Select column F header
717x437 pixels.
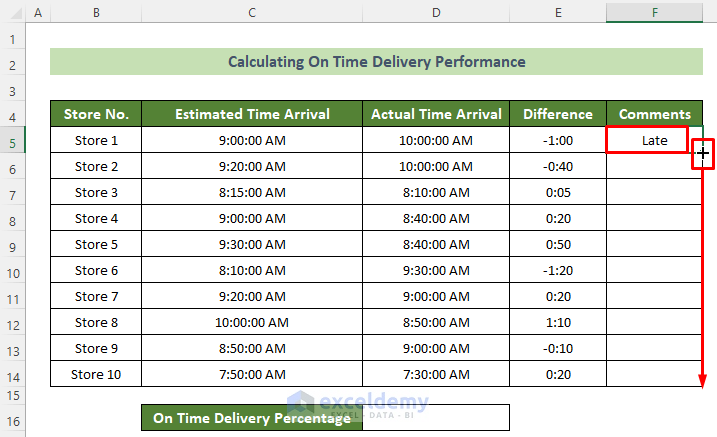[654, 13]
